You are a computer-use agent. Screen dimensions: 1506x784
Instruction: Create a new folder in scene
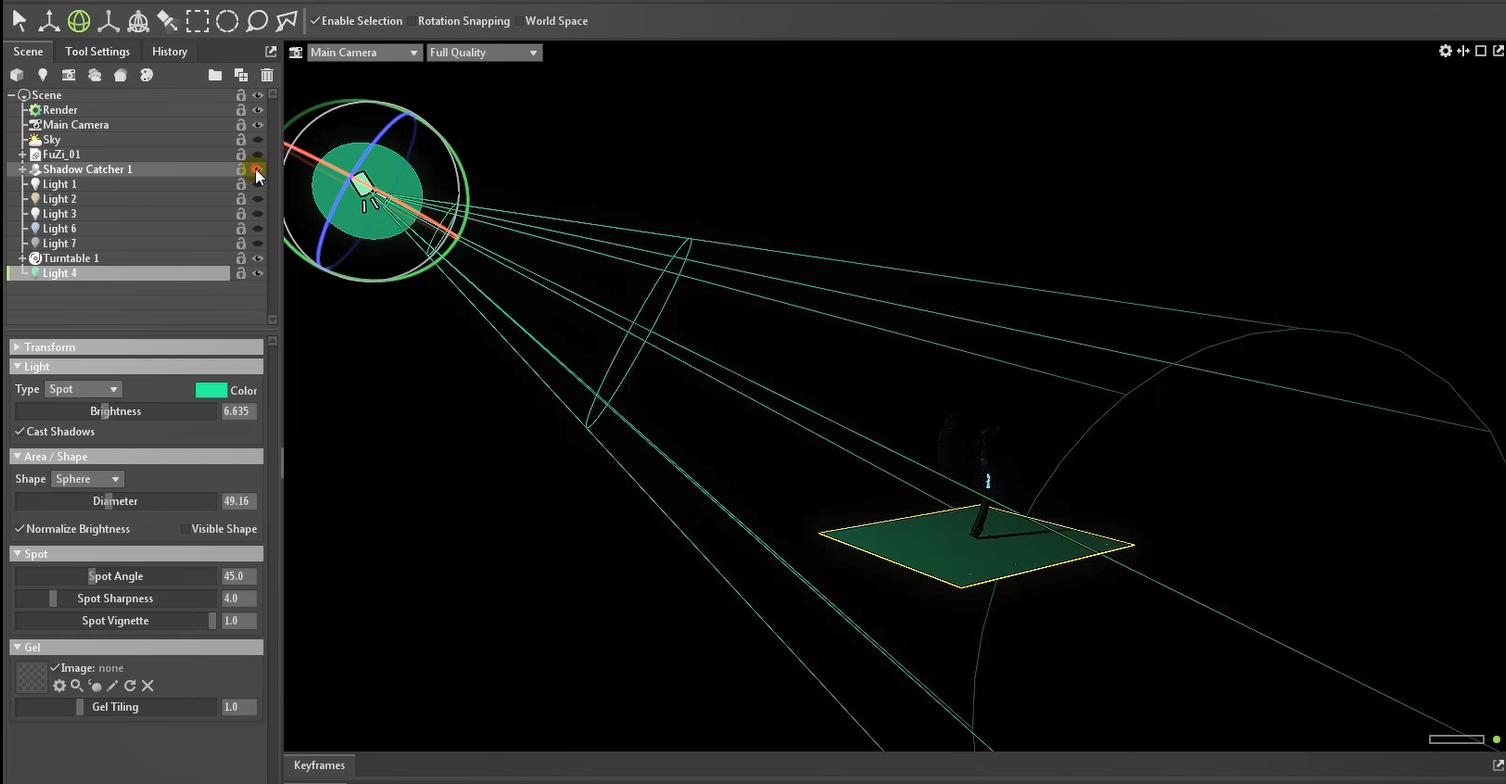pyautogui.click(x=215, y=75)
